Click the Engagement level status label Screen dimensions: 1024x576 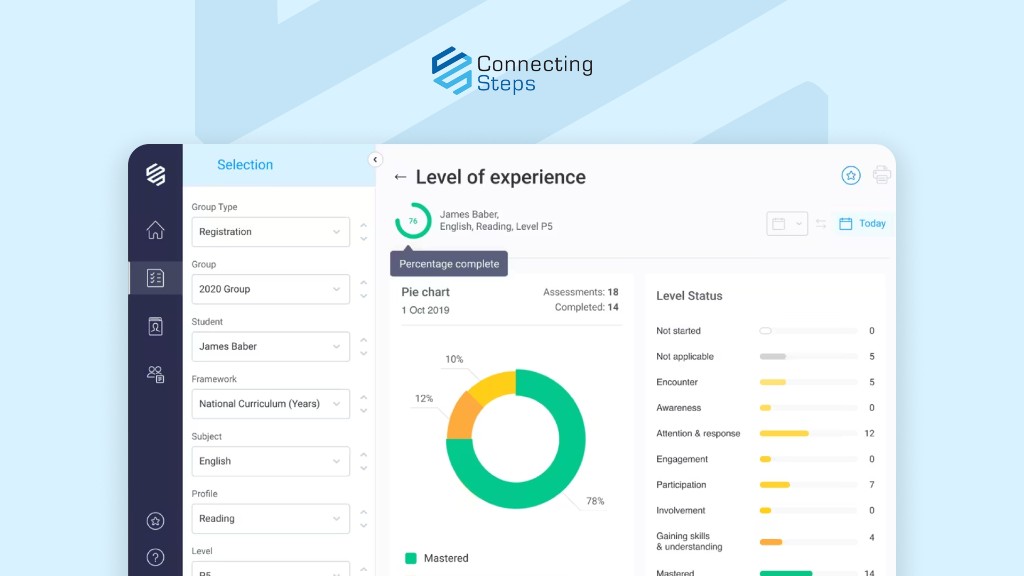[x=682, y=459]
